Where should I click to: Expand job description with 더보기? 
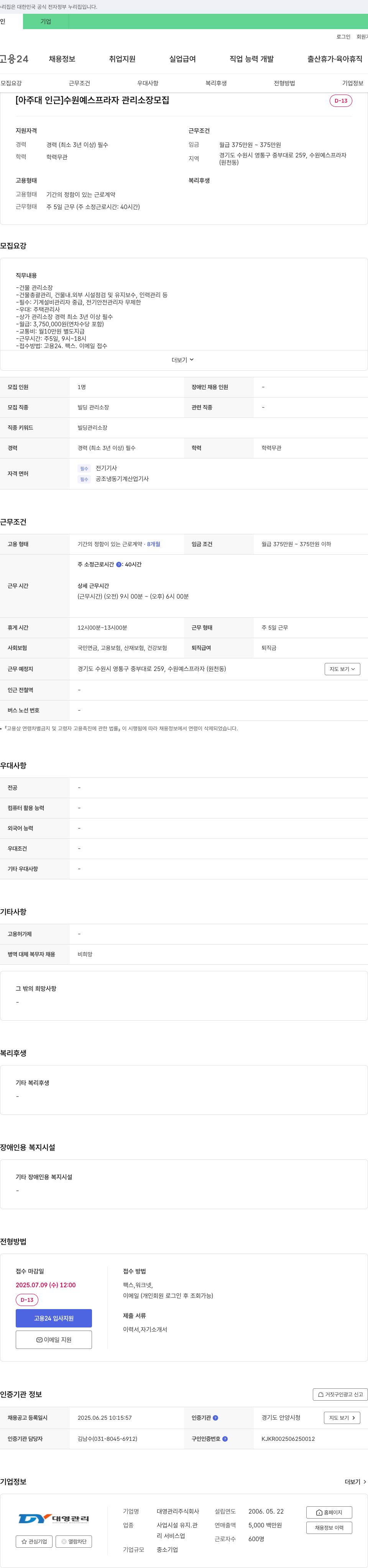(183, 360)
